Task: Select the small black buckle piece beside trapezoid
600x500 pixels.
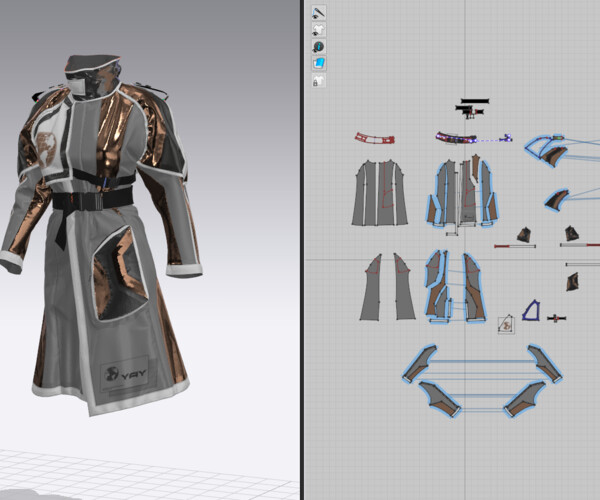Action: [556, 318]
